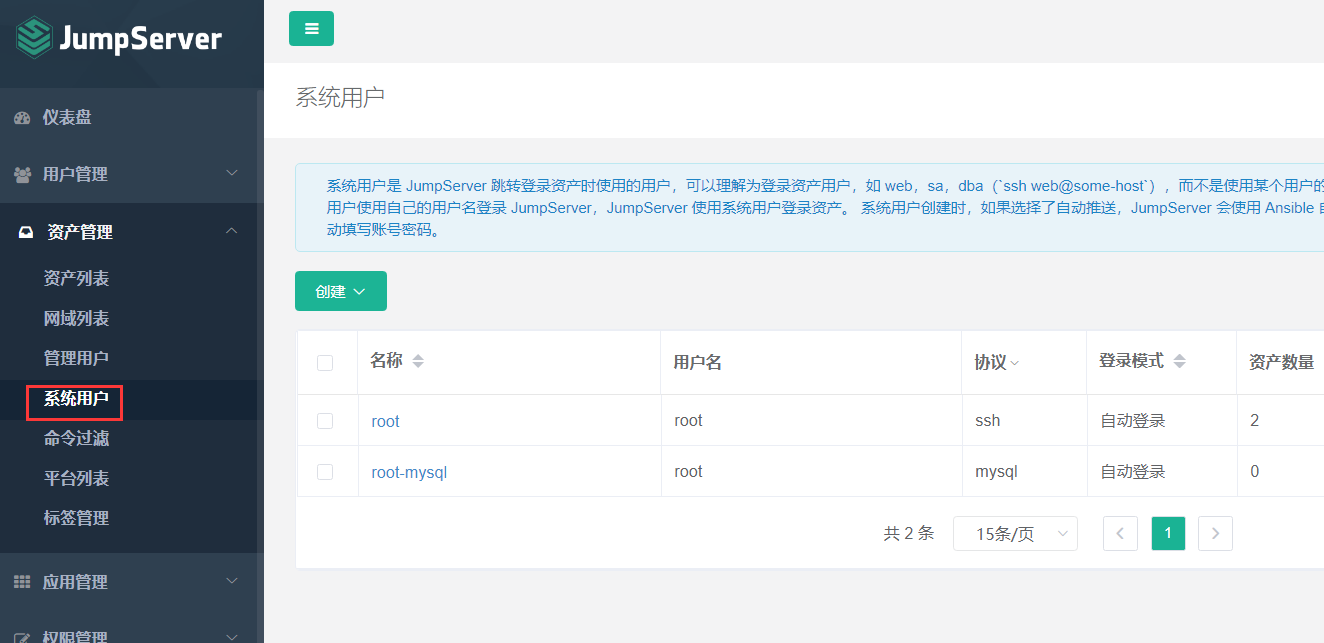Open 命令过滤 submenu item
Viewport: 1324px width, 643px height.
coord(76,438)
